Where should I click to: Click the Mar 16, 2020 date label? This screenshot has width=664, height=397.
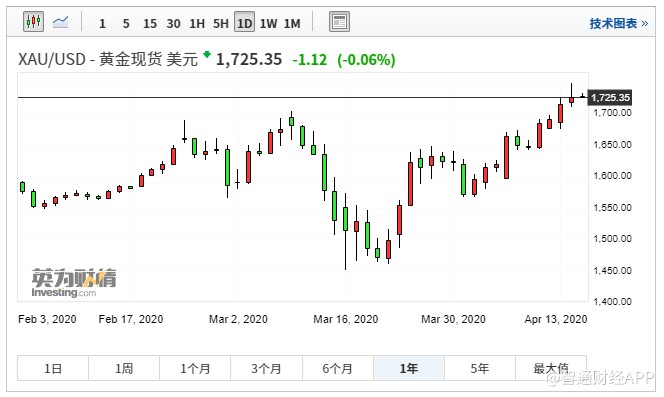point(346,319)
